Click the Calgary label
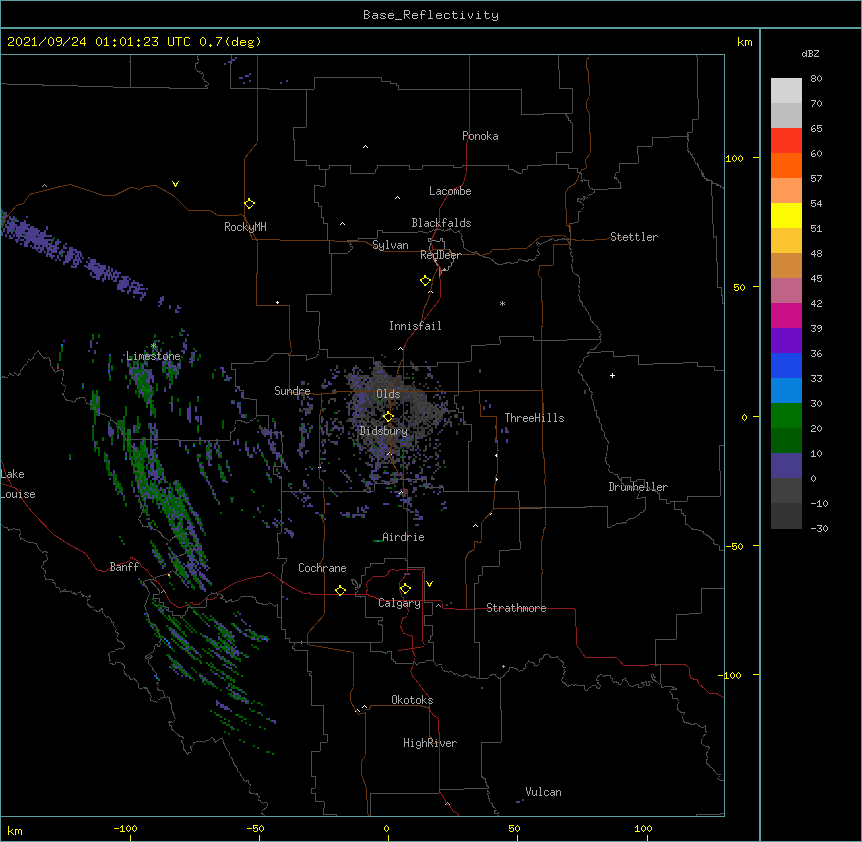862x842 pixels. click(400, 603)
